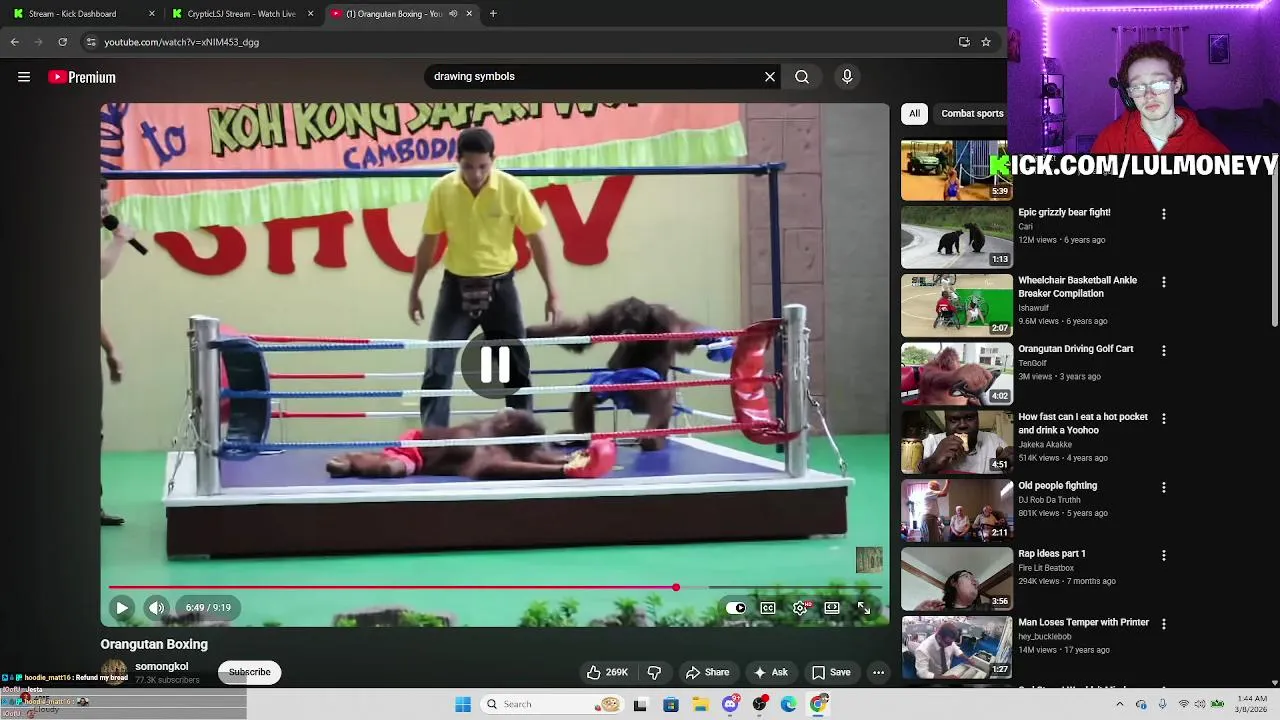Play the video using the play button

pyautogui.click(x=122, y=607)
